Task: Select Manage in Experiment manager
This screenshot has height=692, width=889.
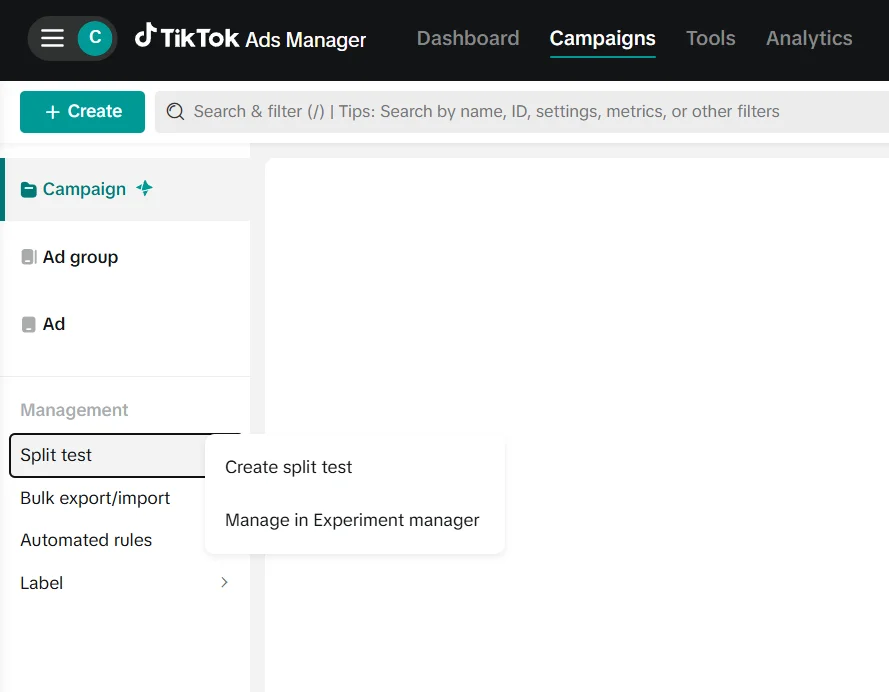Action: [352, 520]
